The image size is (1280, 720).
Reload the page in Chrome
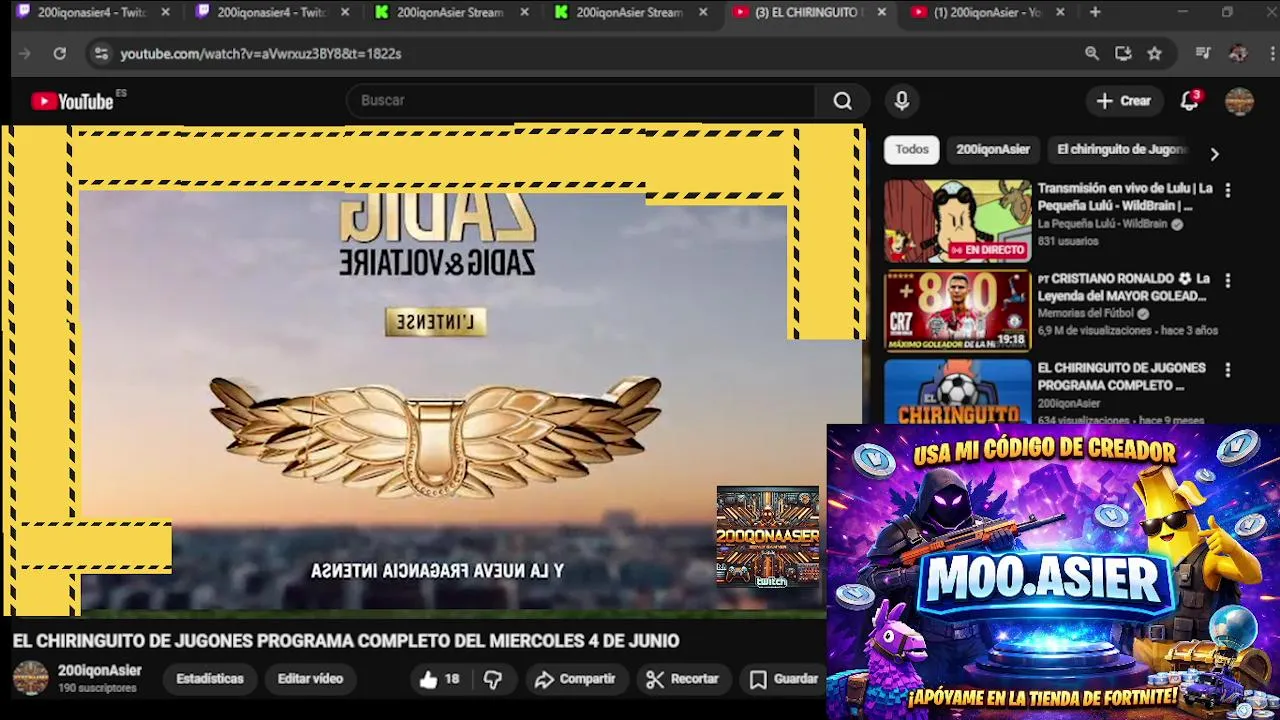[x=60, y=54]
